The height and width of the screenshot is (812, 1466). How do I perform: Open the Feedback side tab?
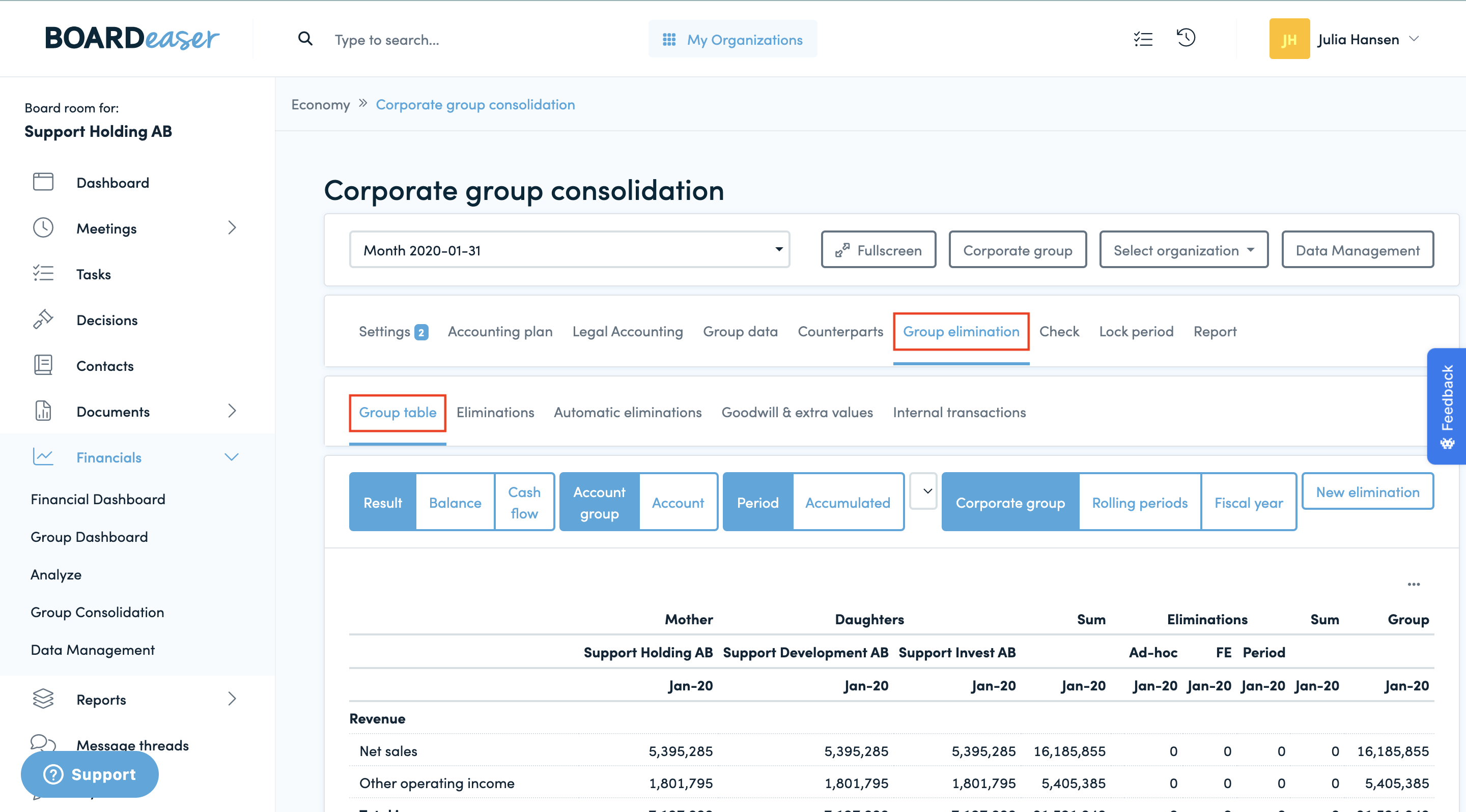[x=1447, y=406]
